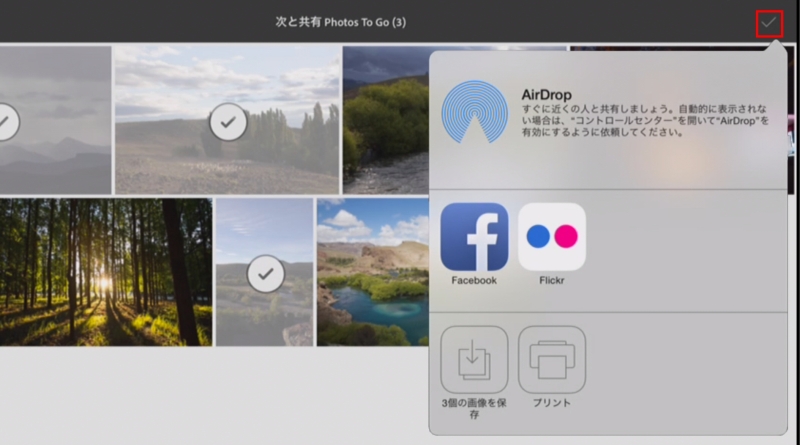Image resolution: width=800 pixels, height=445 pixels.
Task: Tap the save 3 images icon
Action: (474, 360)
